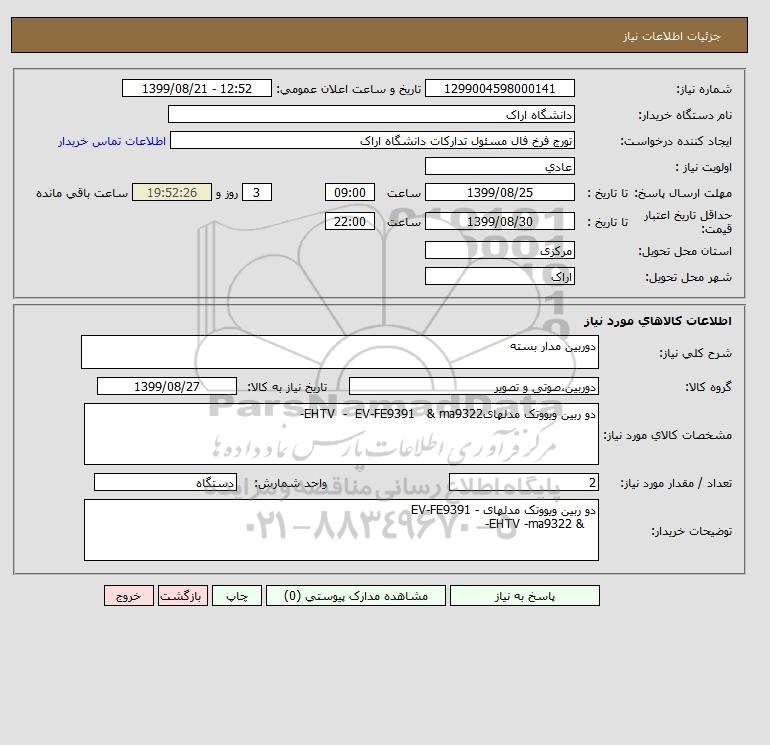Click the تاریخ نیاز به کالا label
770x745 pixels.
[286, 387]
